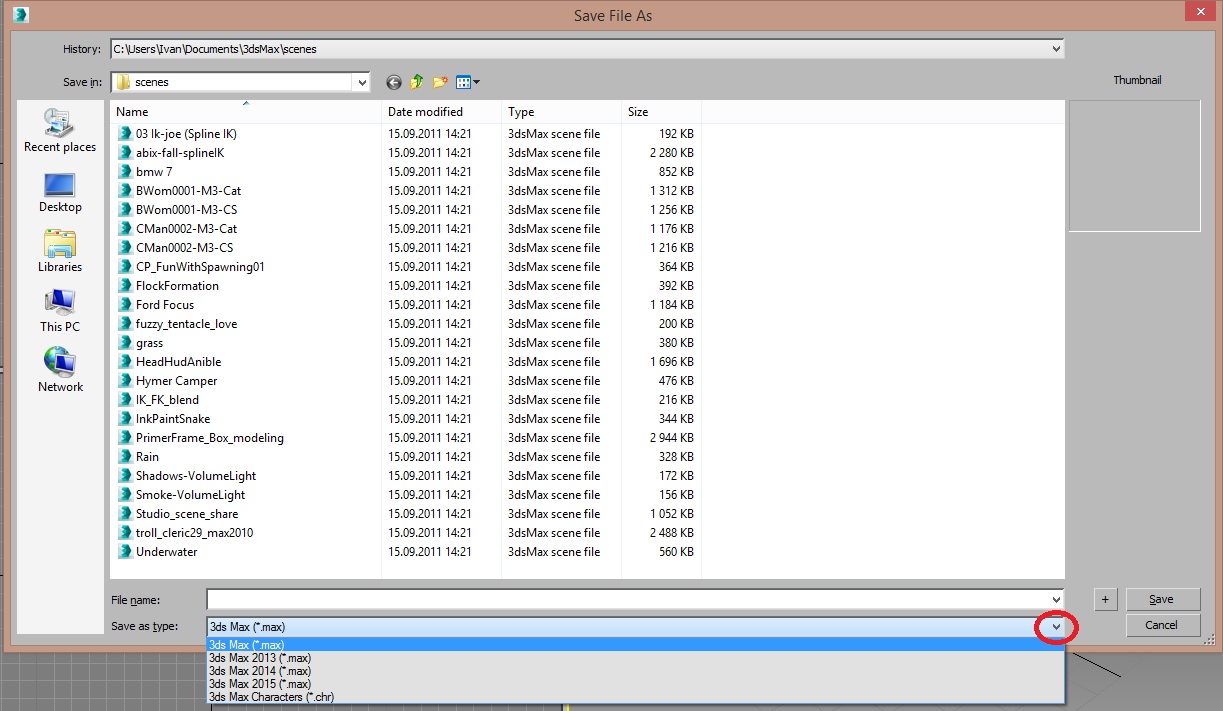Select the scene file icon for bmw 7
Viewport: 1223px width, 711px height.
point(125,172)
